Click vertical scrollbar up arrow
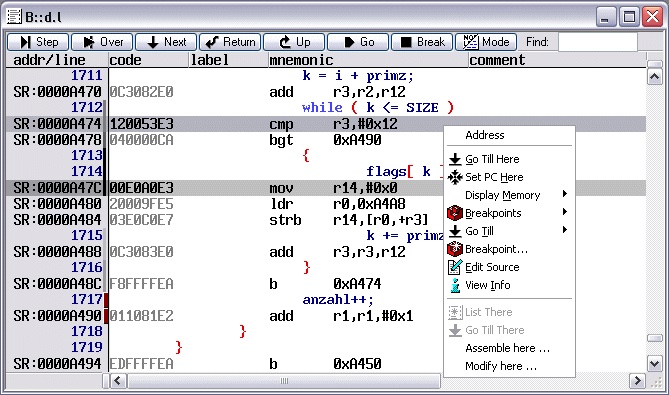The image size is (669, 395). pyautogui.click(x=654, y=77)
